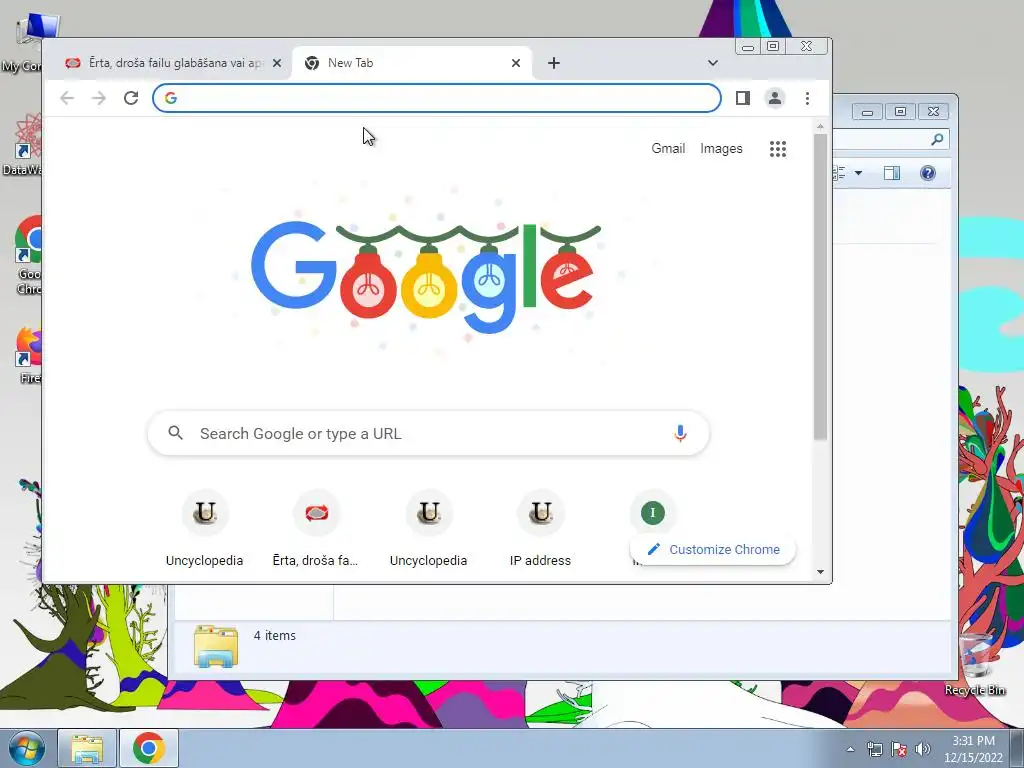The image size is (1024, 768).
Task: Click the Google holiday lights doodle
Action: point(426,278)
